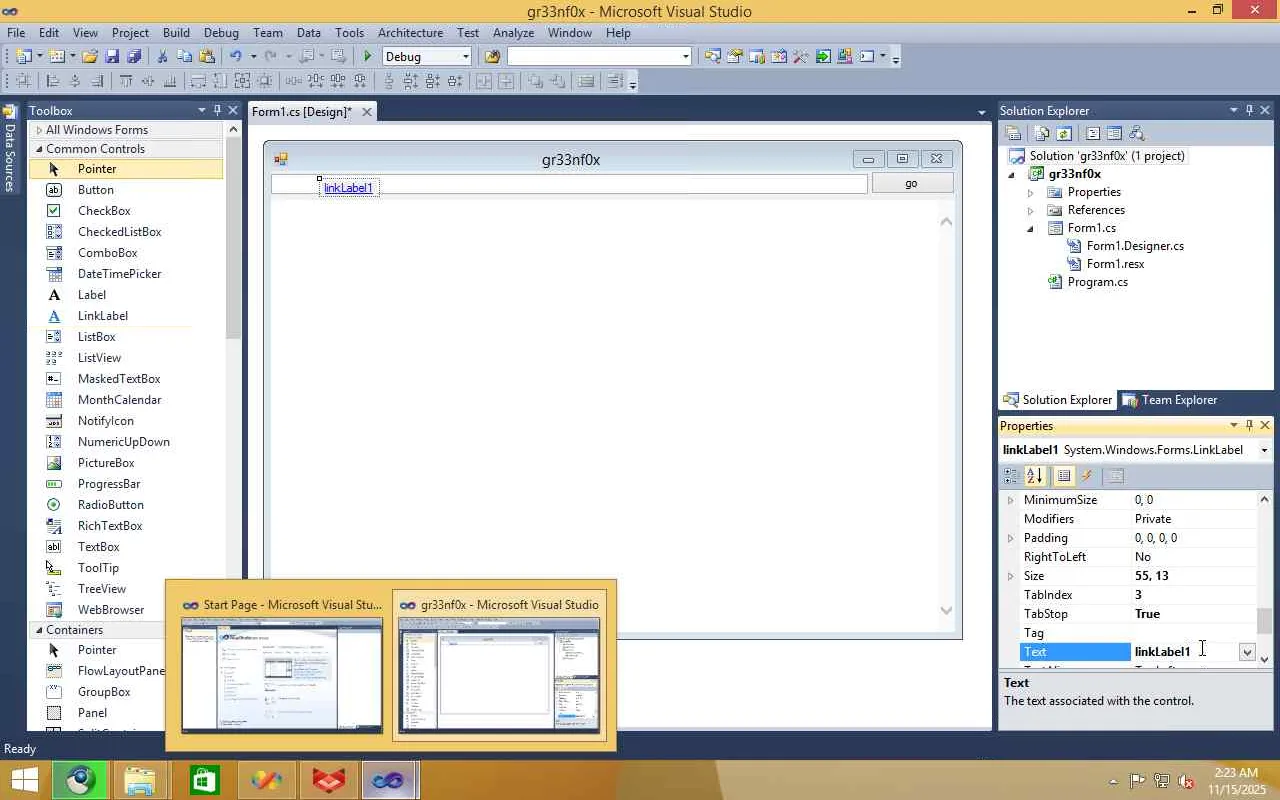The height and width of the screenshot is (800, 1280).
Task: Expand the References node in Solution Explorer
Action: (1031, 210)
